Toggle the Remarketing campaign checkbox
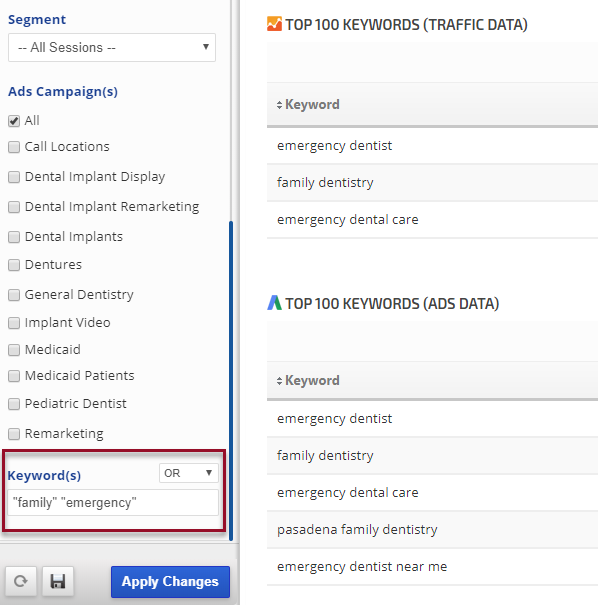The image size is (598, 605). (14, 434)
